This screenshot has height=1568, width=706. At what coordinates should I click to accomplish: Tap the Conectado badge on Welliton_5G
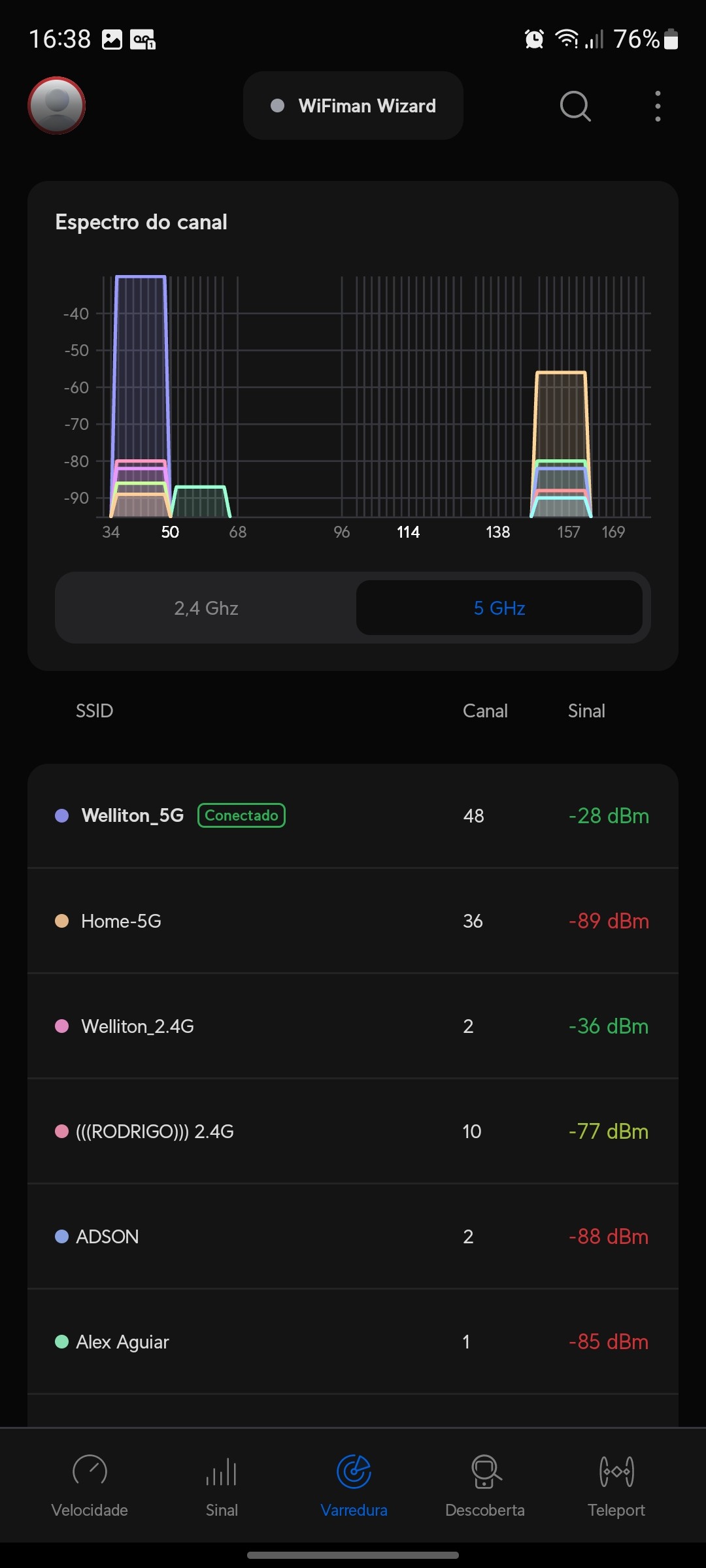241,815
